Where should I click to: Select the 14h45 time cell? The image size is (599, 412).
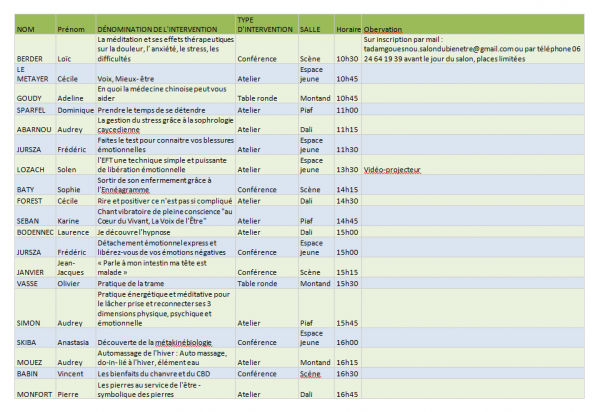pyautogui.click(x=348, y=216)
